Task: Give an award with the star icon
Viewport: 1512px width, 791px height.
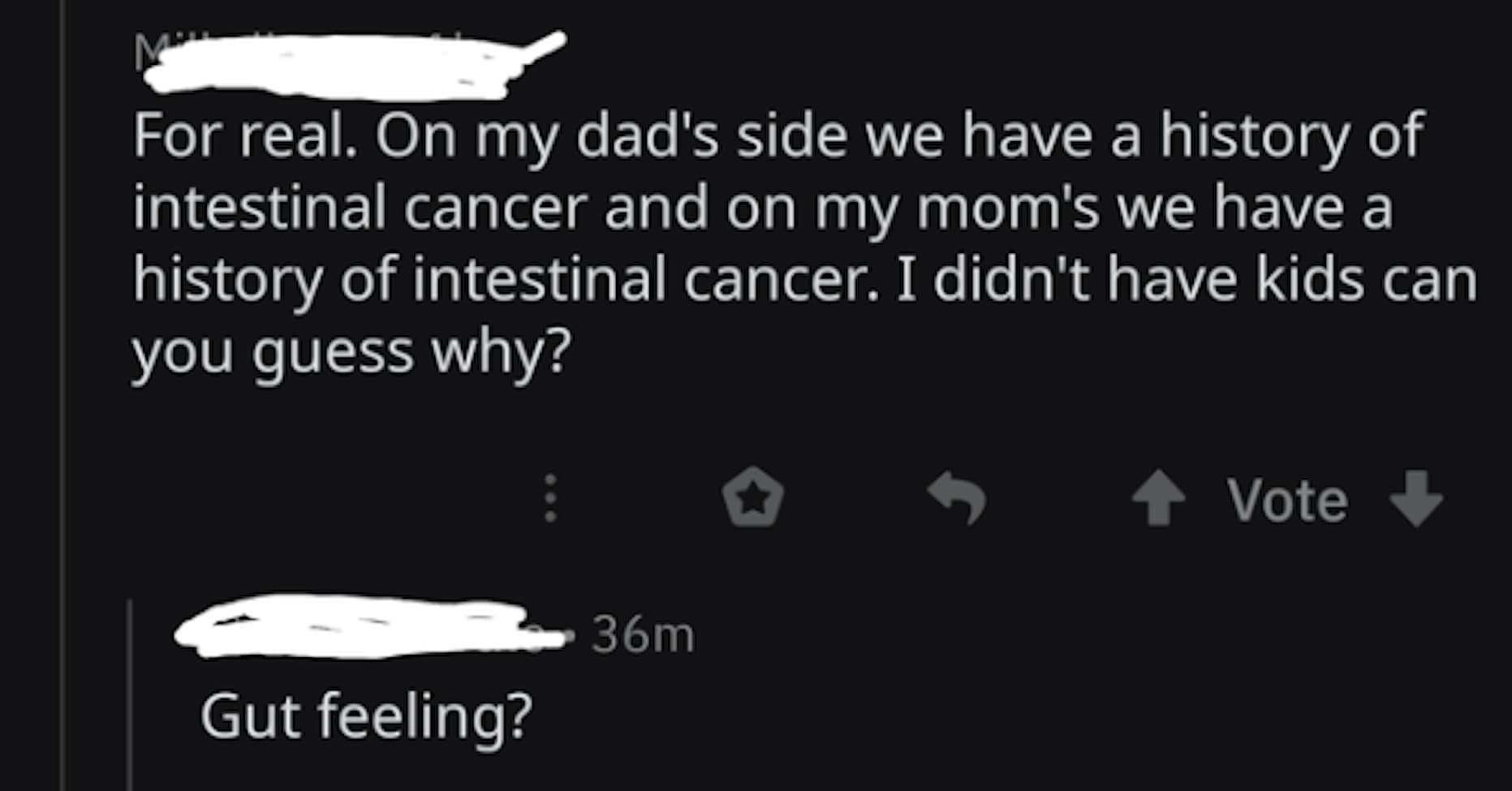Action: 753,498
